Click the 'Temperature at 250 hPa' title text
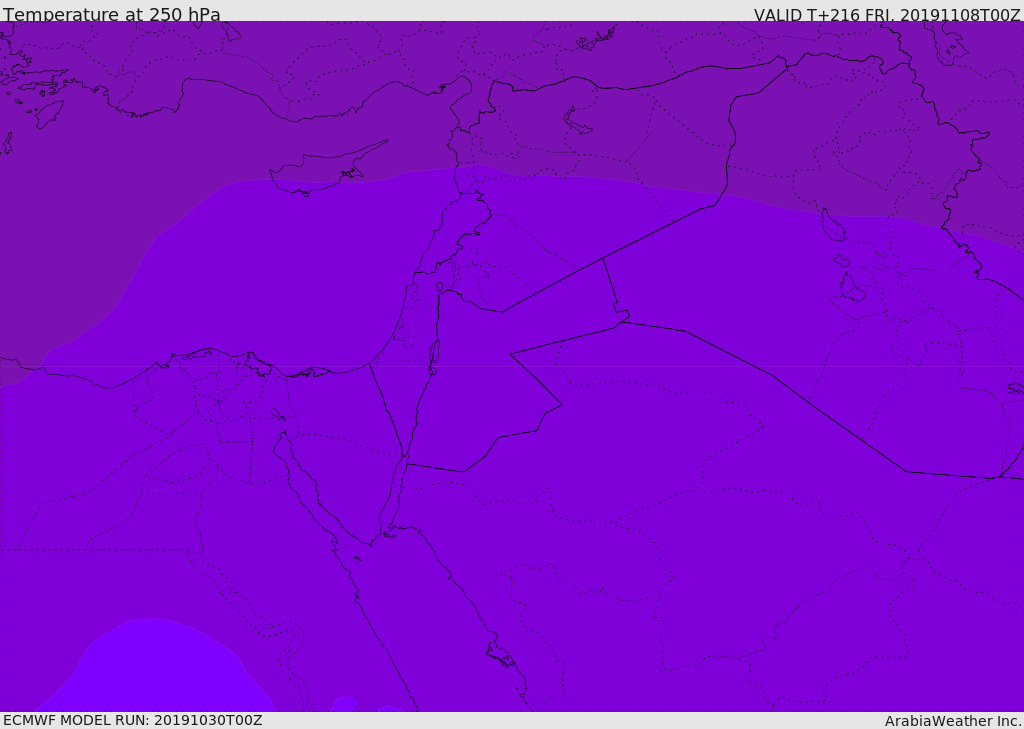The image size is (1024, 729). pos(112,14)
